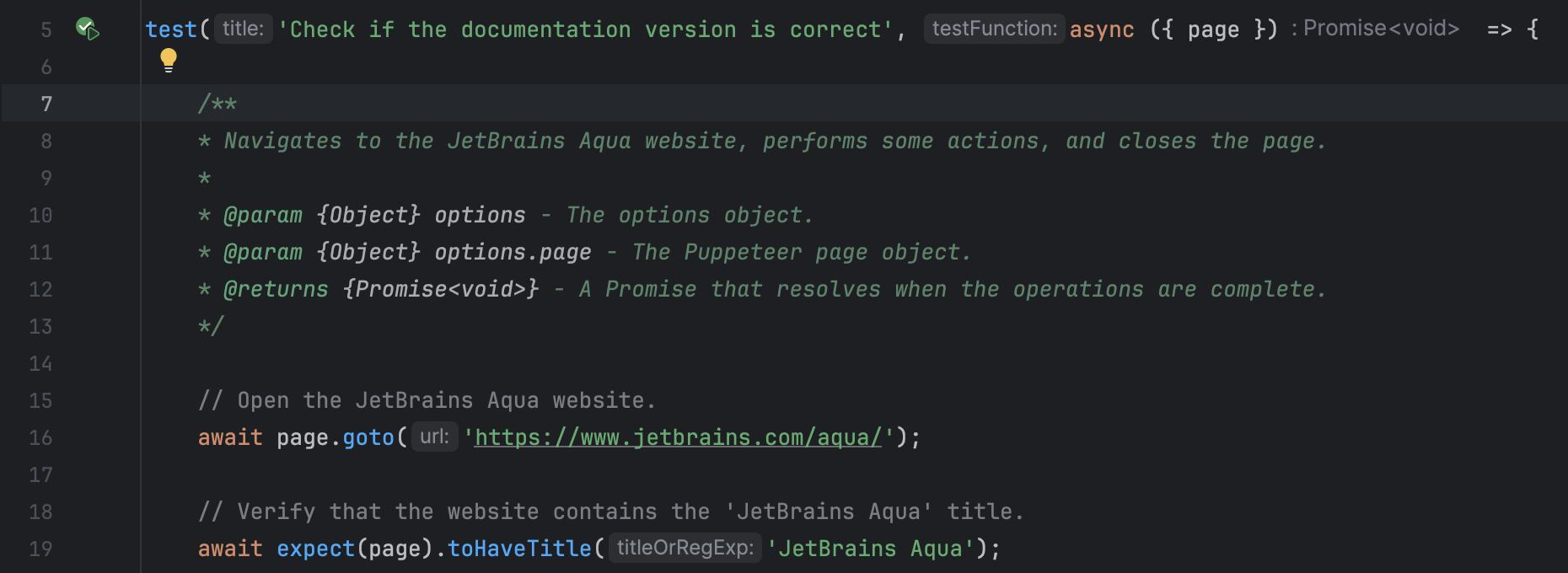Click the 'title:' inlay hint
The image size is (1568, 573).
pos(243,29)
